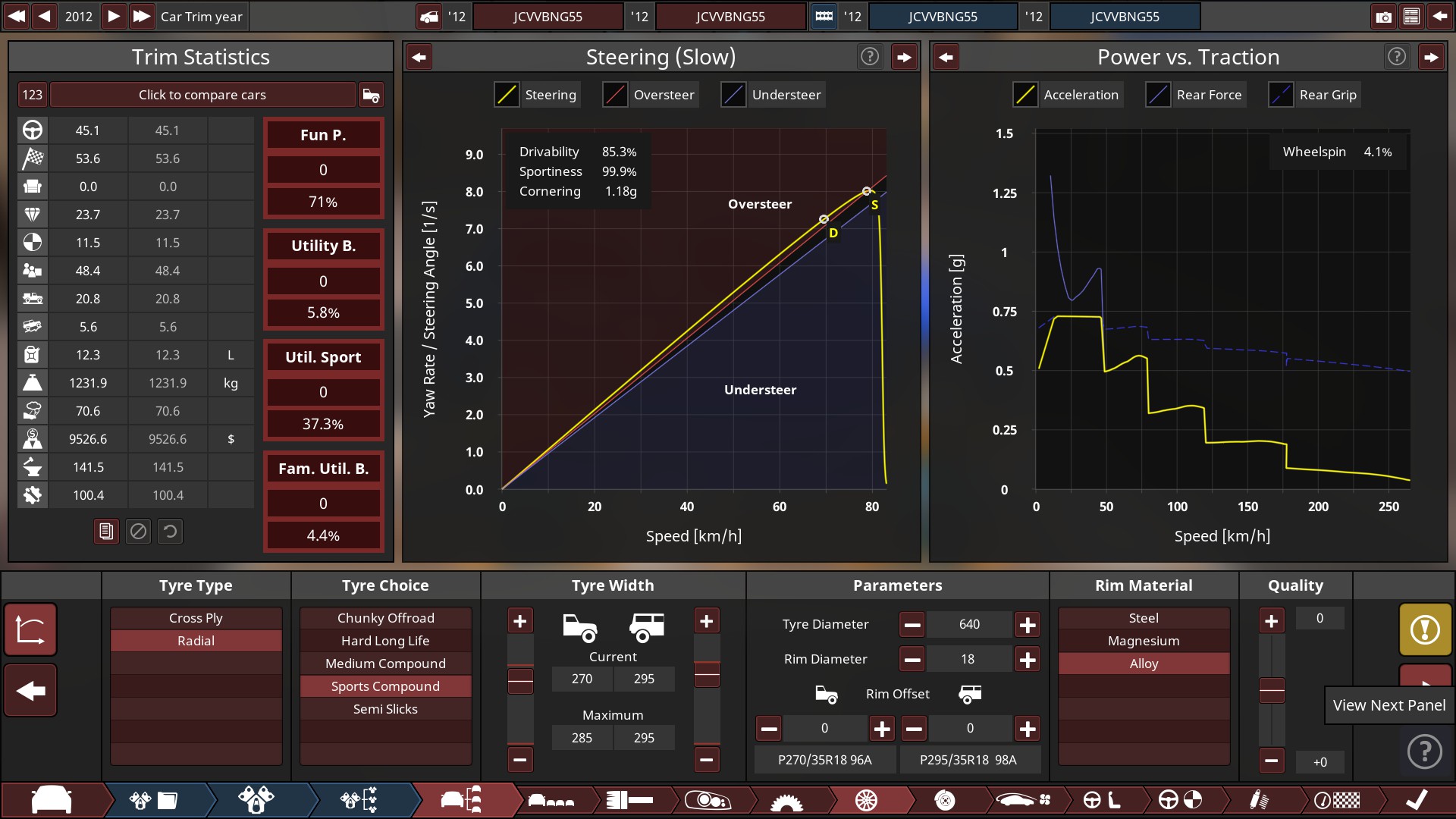Image resolution: width=1456 pixels, height=819 pixels.
Task: Click the reset arrow icon under statistics
Action: [171, 532]
